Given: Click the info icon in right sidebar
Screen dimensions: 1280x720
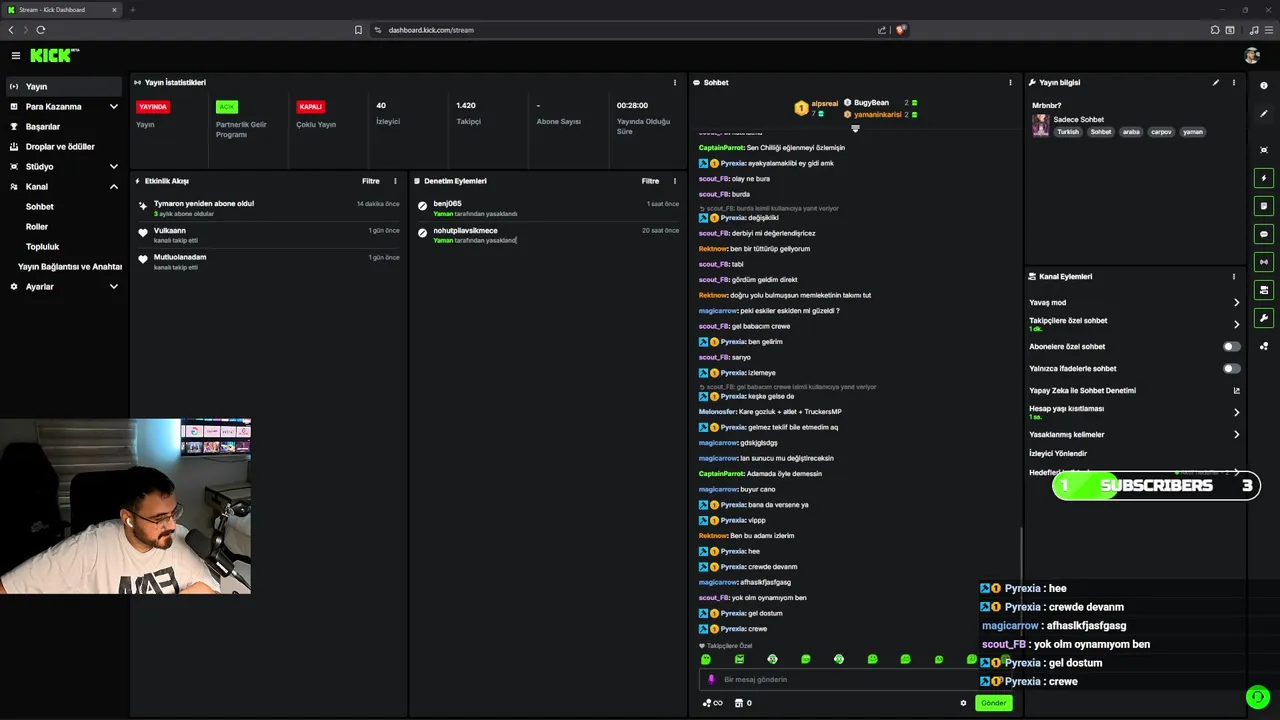Looking at the screenshot, I should tap(1264, 86).
